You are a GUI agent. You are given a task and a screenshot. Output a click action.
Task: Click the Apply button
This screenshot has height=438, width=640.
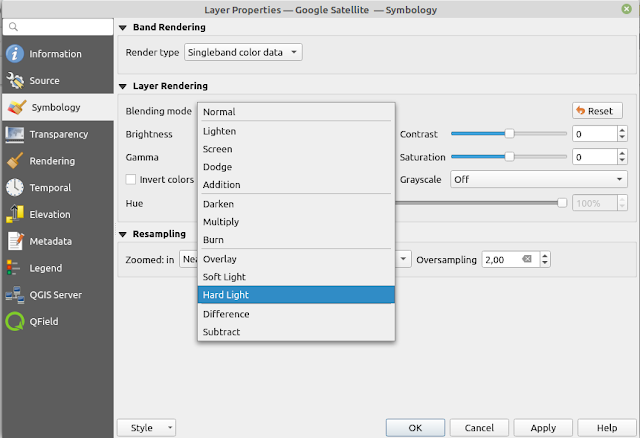[543, 428]
